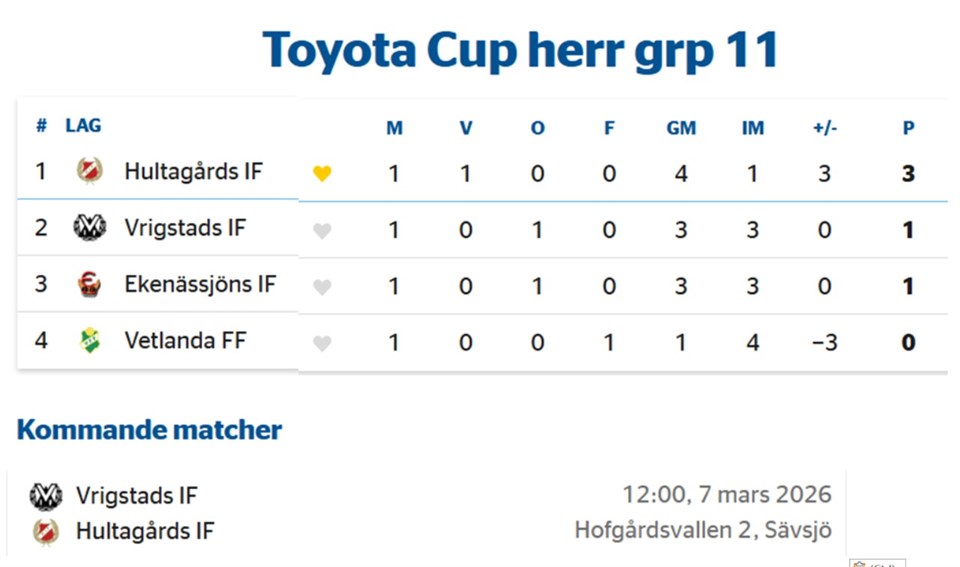Mark Ekenässjöns IF as favorite
Screen dimensions: 960x567
321,287
